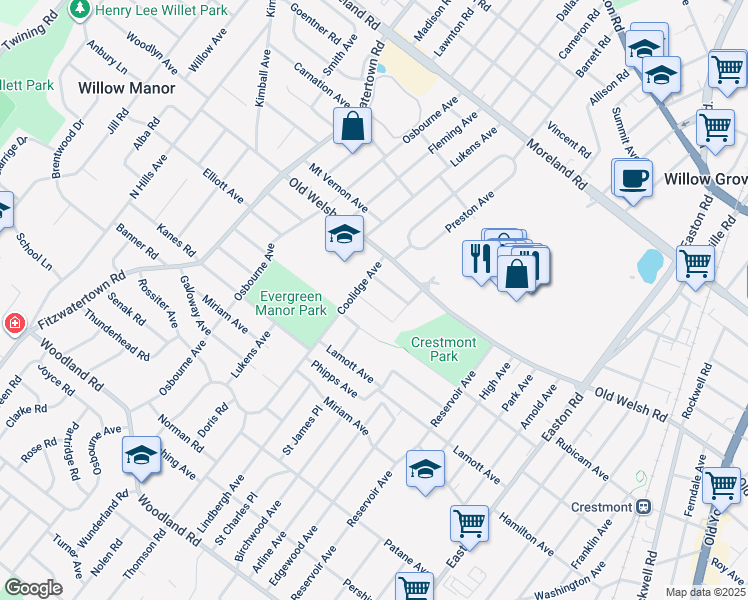Viewport: 748px width, 600px height.
Task: Select shopping cart marker on Easton Rd near pond
Action: coord(696,267)
